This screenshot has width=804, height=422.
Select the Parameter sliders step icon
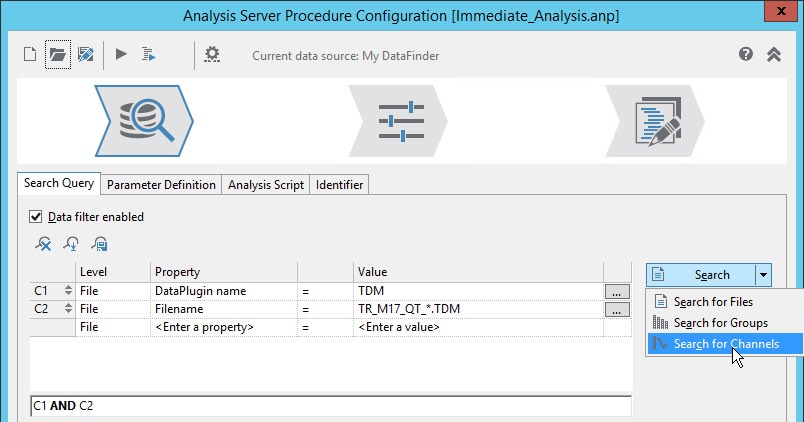401,120
